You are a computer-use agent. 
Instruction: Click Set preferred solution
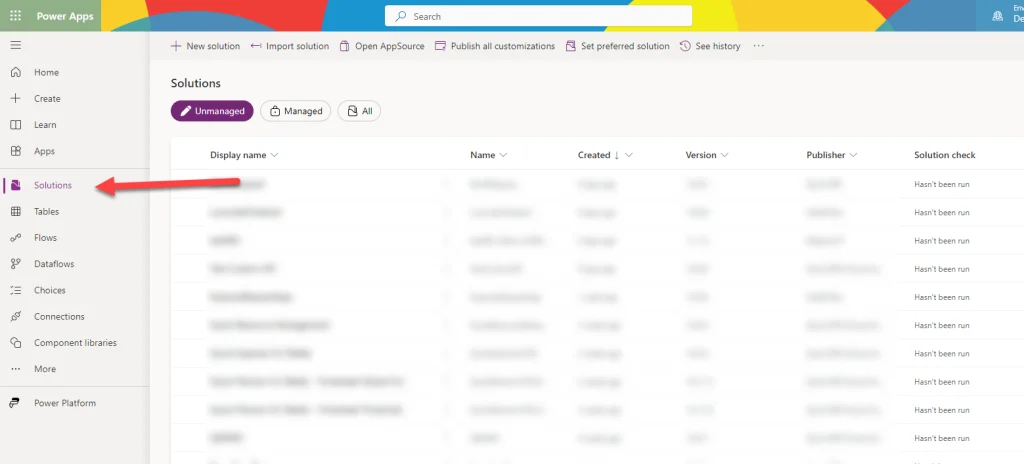[x=617, y=46]
